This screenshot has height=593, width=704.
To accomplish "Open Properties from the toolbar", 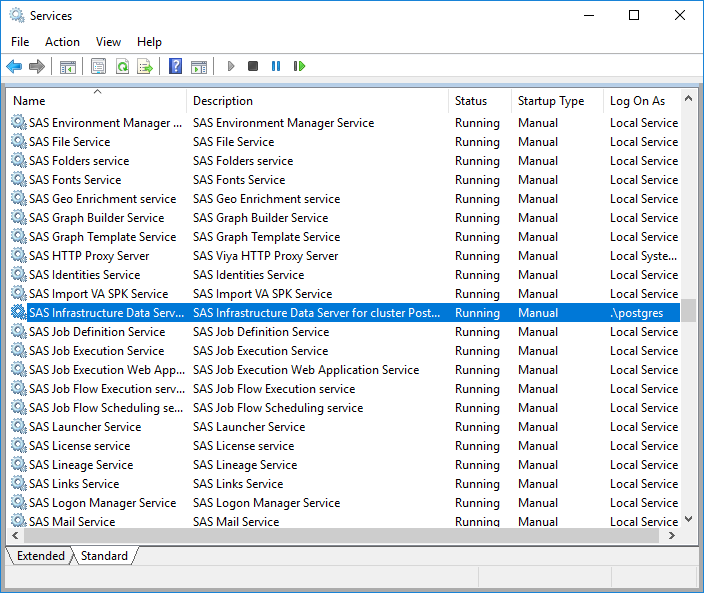I will [x=98, y=67].
